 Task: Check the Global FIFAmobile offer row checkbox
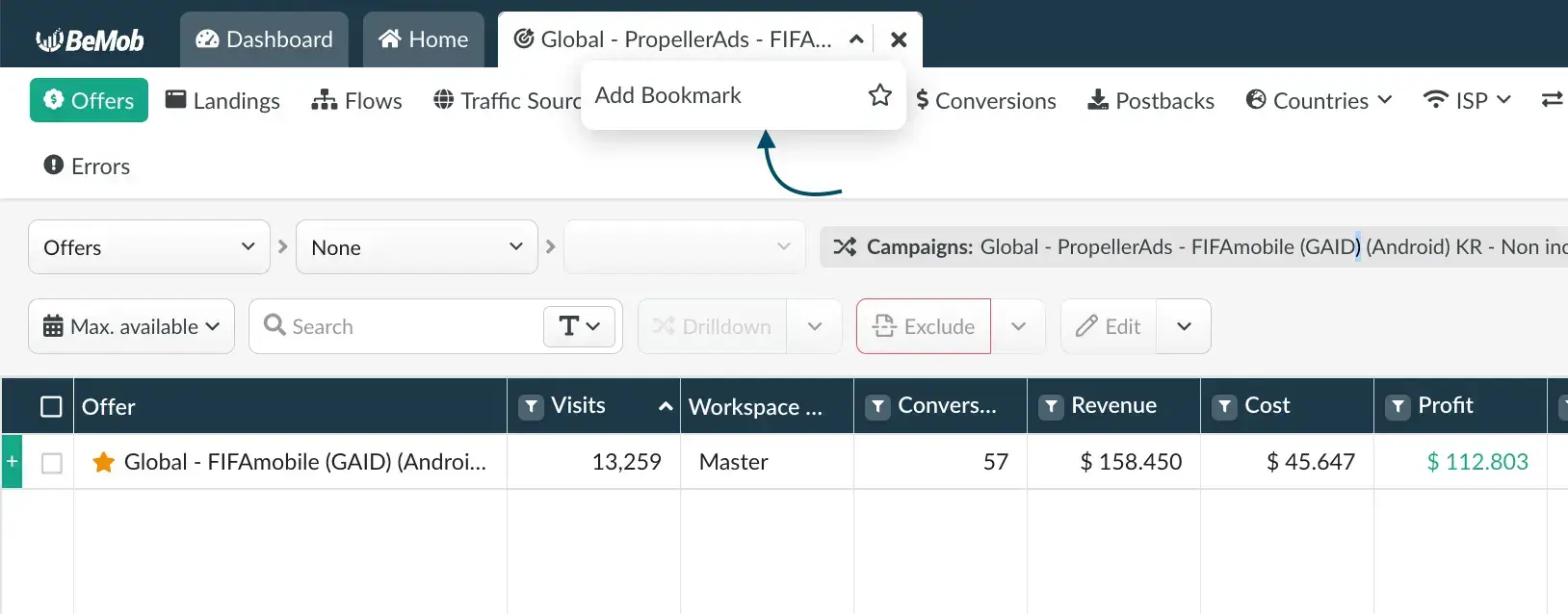pyautogui.click(x=52, y=463)
